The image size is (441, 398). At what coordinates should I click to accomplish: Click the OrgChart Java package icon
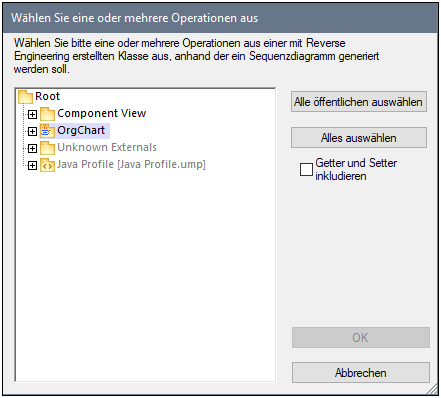click(x=47, y=131)
